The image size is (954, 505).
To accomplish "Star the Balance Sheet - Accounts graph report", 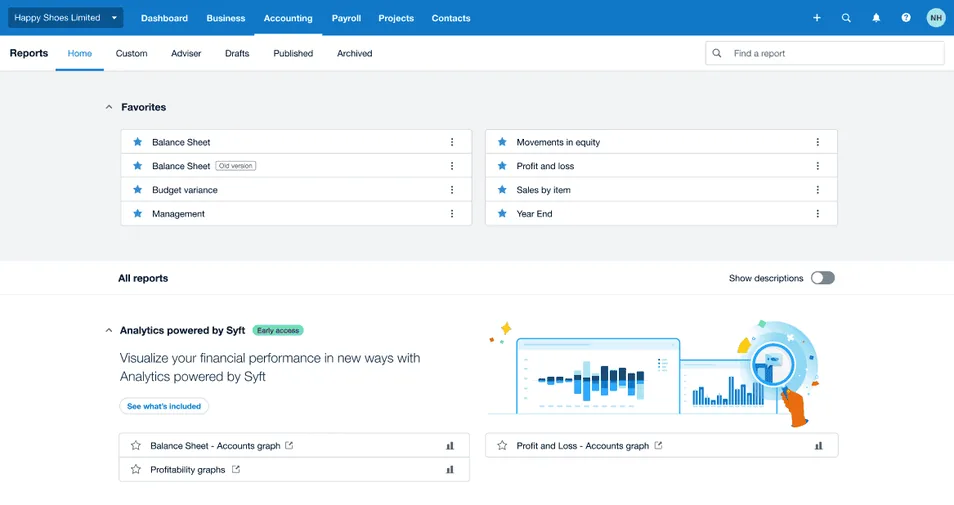I will point(136,445).
